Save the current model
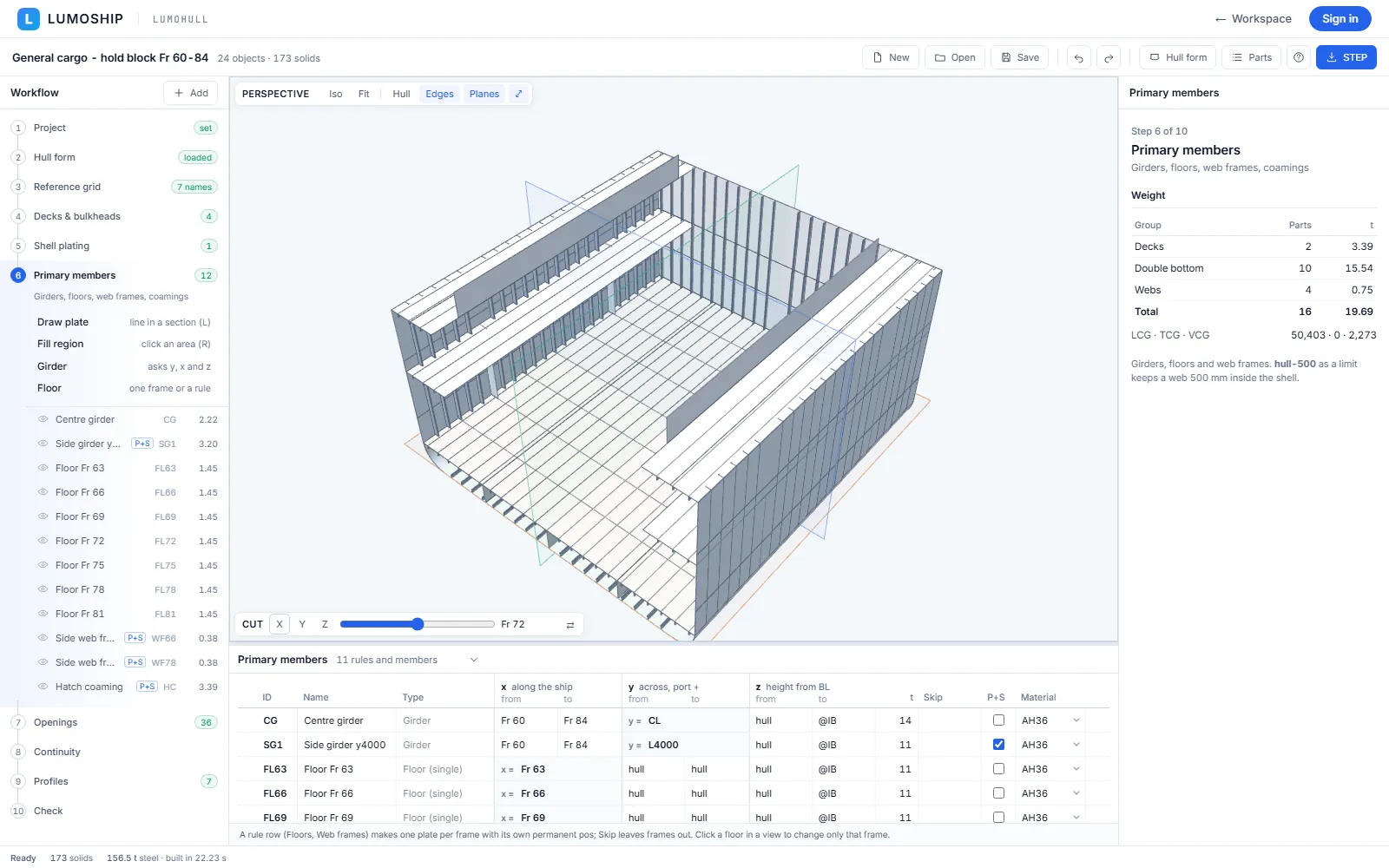This screenshot has width=1389, height=868. pos(1020,57)
